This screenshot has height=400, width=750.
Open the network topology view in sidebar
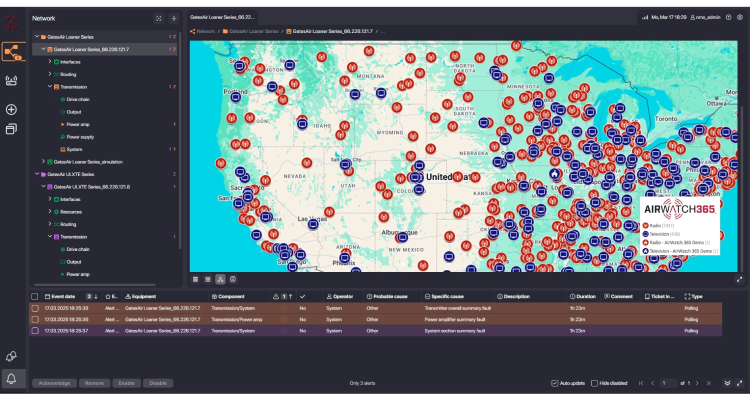click(x=13, y=50)
